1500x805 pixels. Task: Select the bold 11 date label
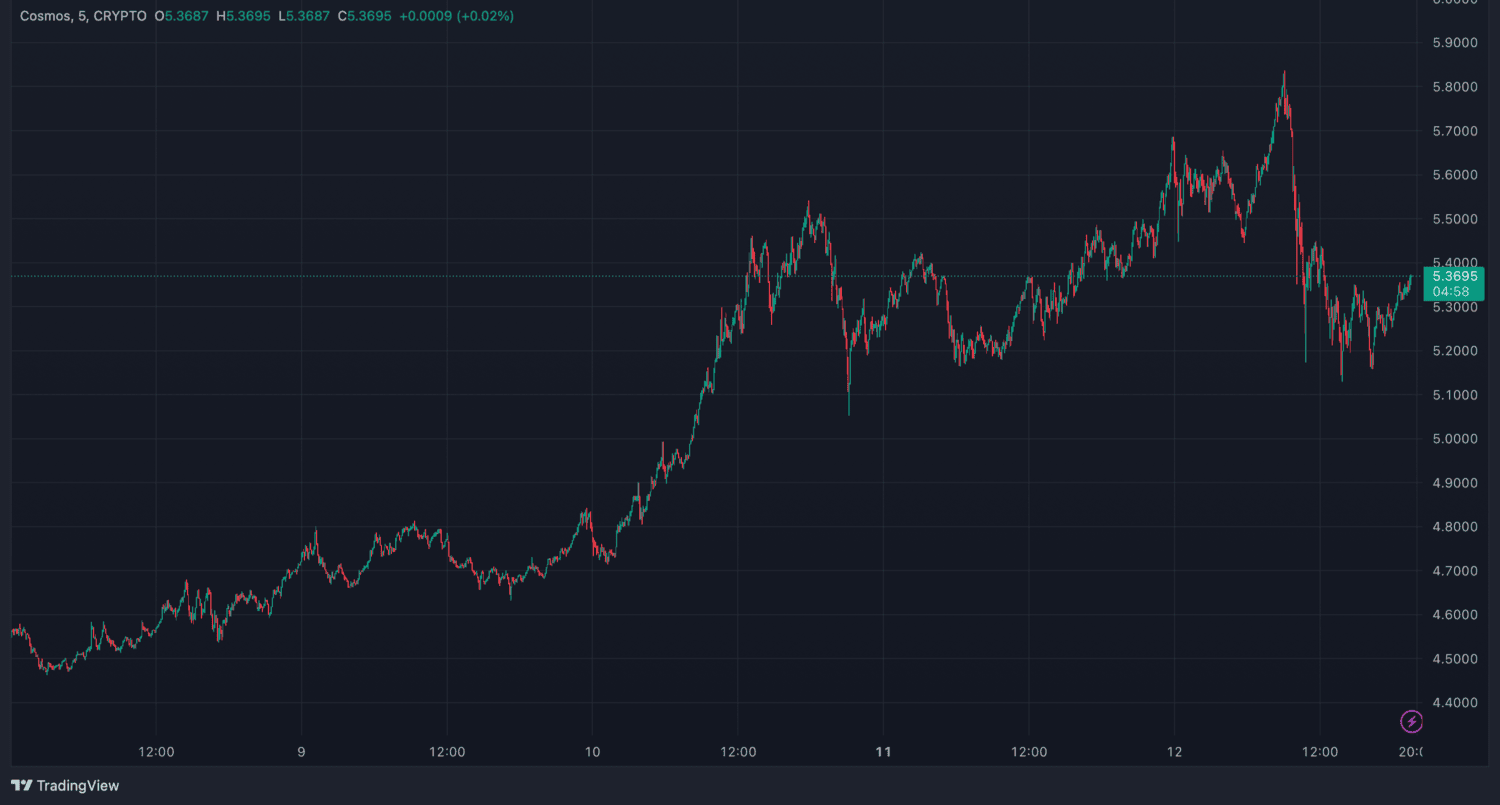pos(883,751)
